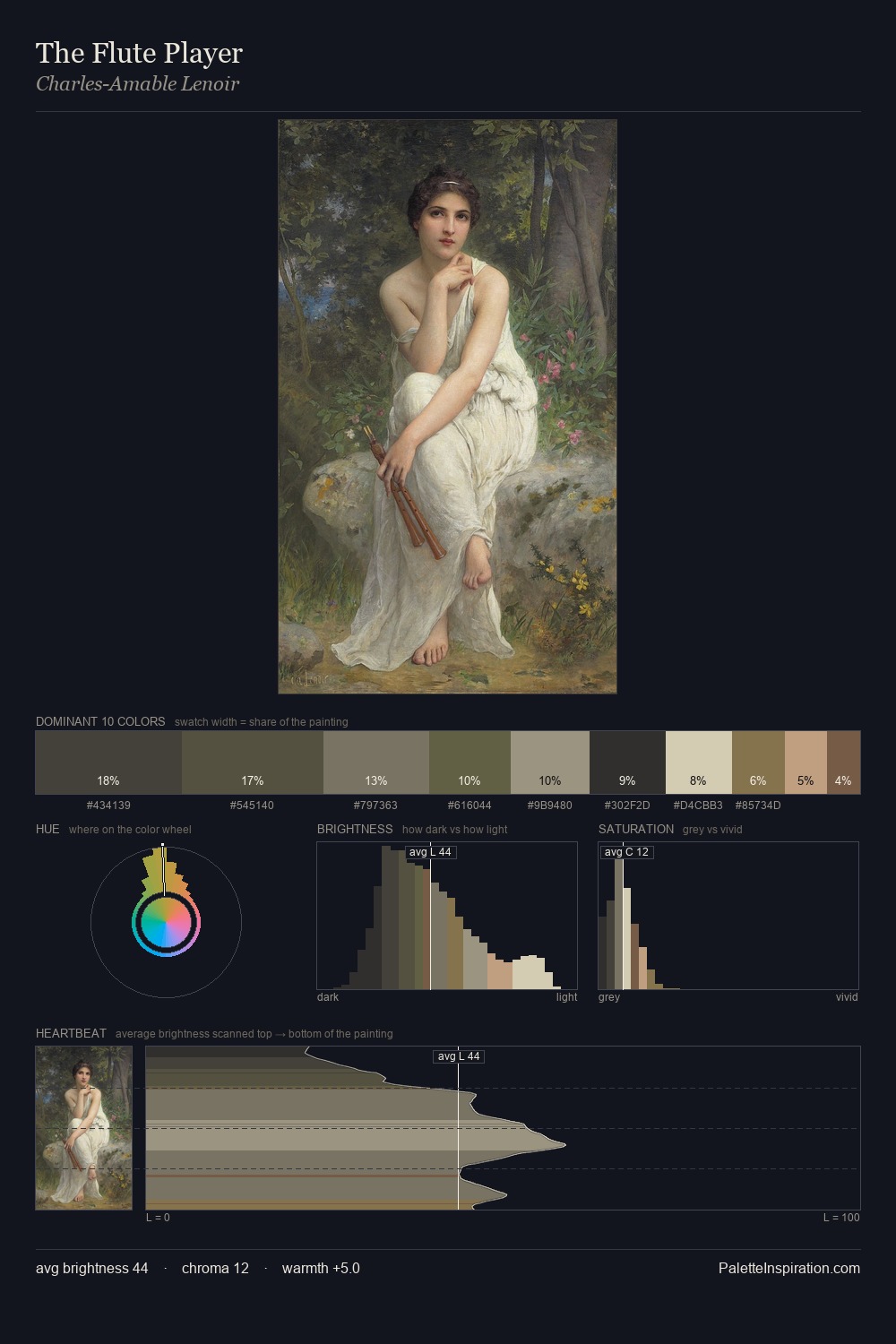Image resolution: width=896 pixels, height=1344 pixels.
Task: Click the 'avg C 12' label
Action: tap(626, 852)
